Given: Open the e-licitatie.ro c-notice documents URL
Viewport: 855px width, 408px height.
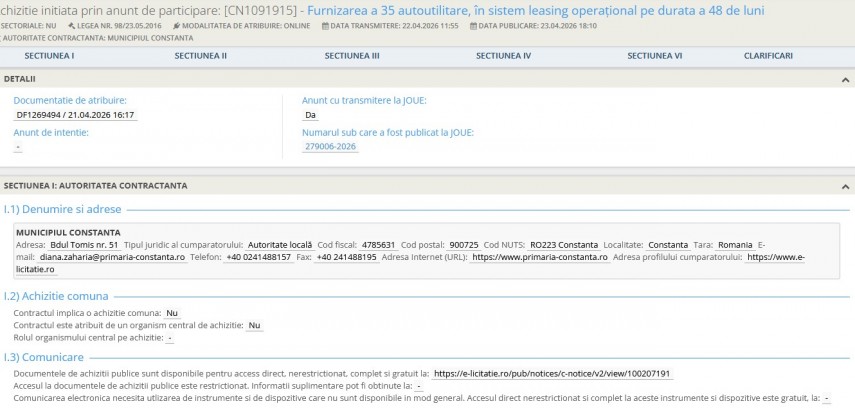Looking at the screenshot, I should click(x=552, y=373).
